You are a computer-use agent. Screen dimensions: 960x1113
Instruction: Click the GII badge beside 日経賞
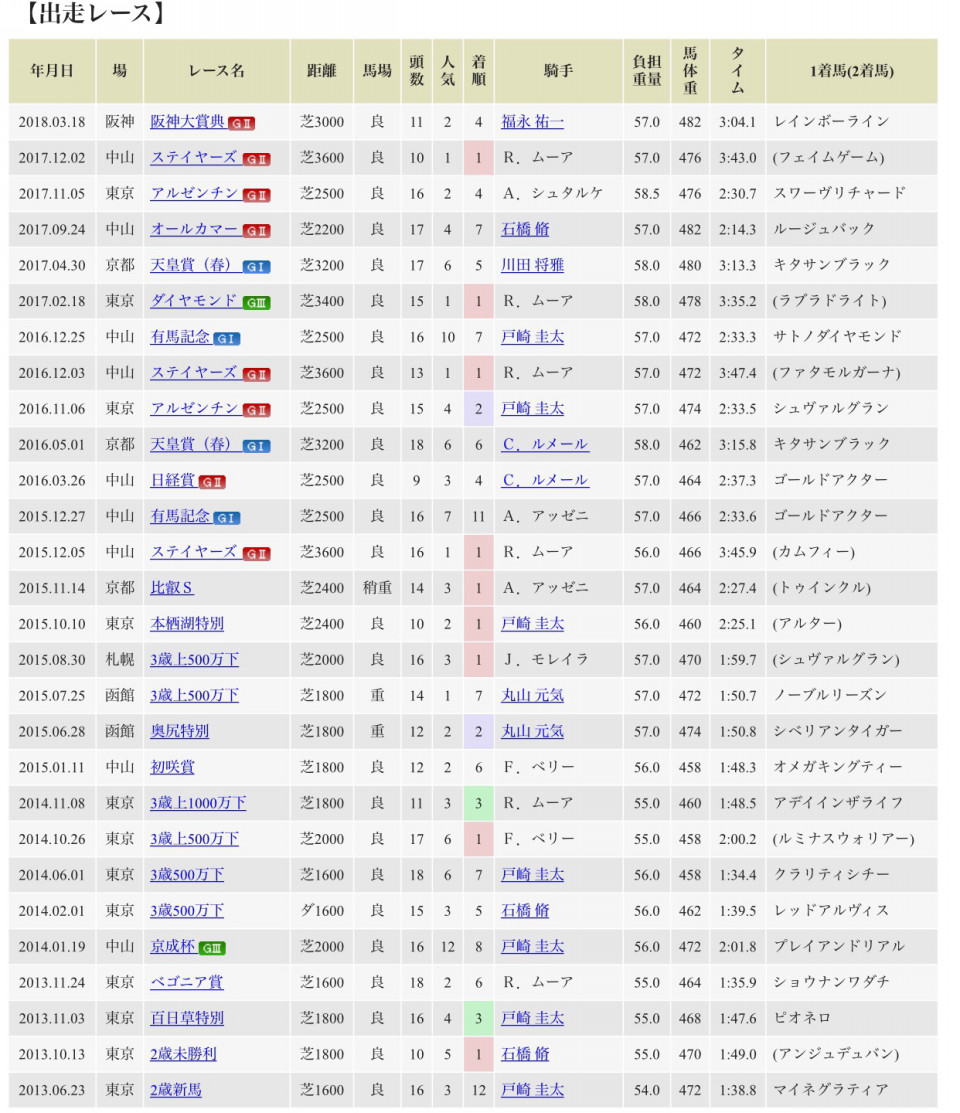click(212, 482)
